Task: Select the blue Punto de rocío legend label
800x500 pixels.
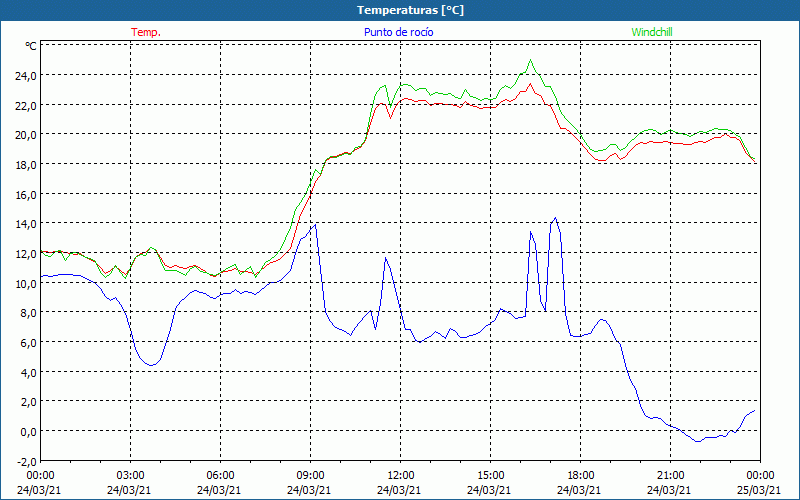Action: (x=398, y=32)
